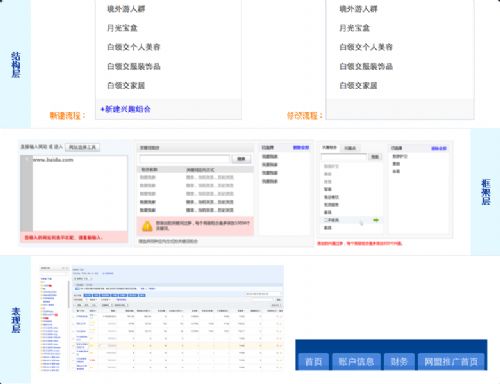Choose 白领女家居 in the left list
Viewport: 500px width, 384px height.
tap(126, 85)
